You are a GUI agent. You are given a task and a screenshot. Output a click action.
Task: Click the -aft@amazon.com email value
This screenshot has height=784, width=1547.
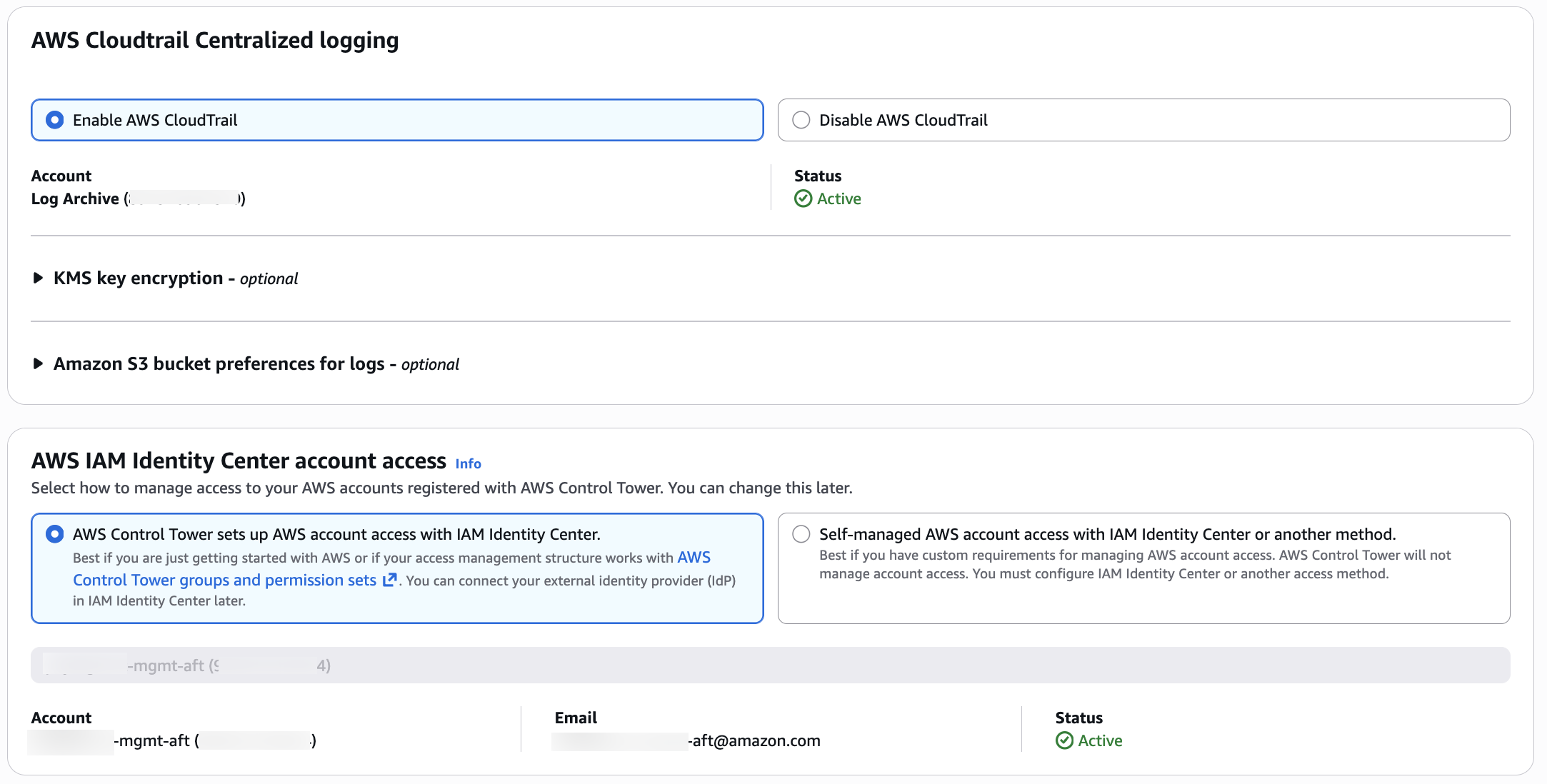(x=687, y=740)
